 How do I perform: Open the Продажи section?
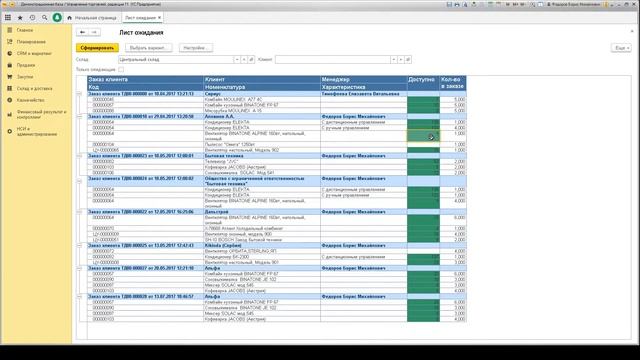tap(26, 65)
